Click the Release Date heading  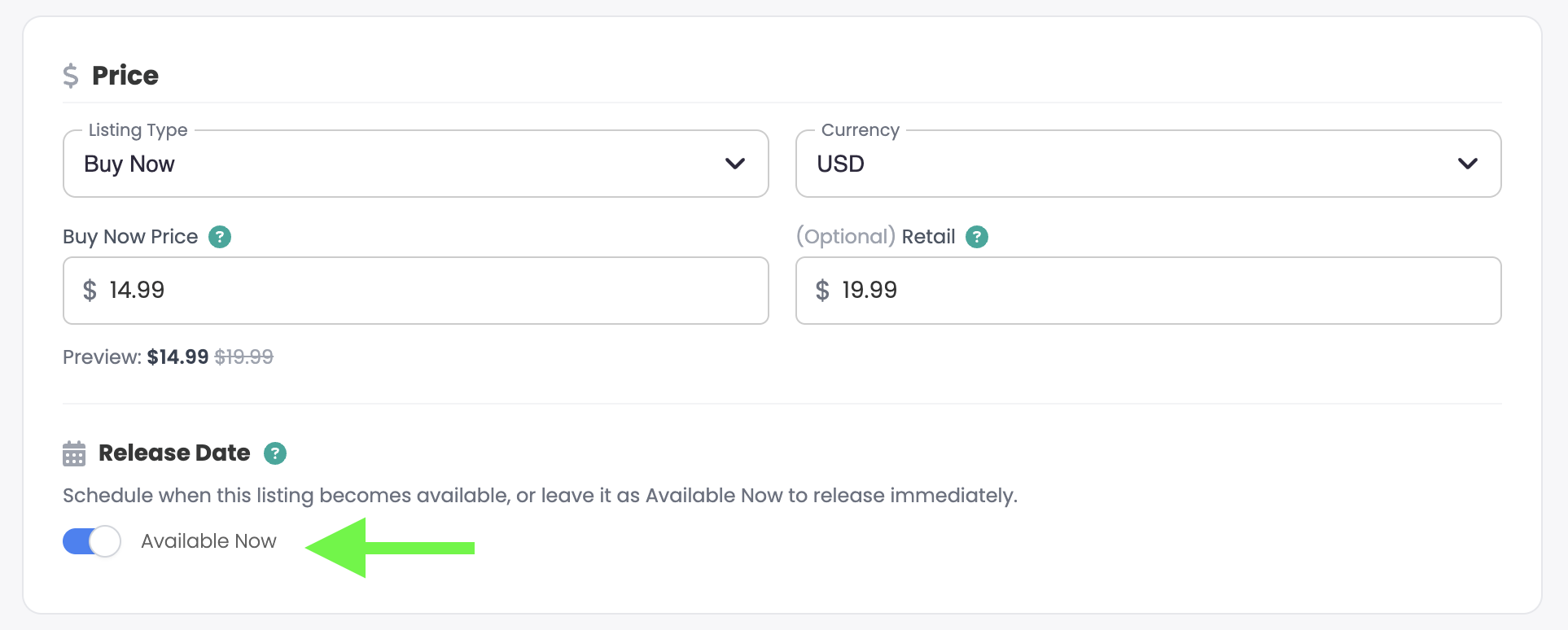tap(174, 453)
